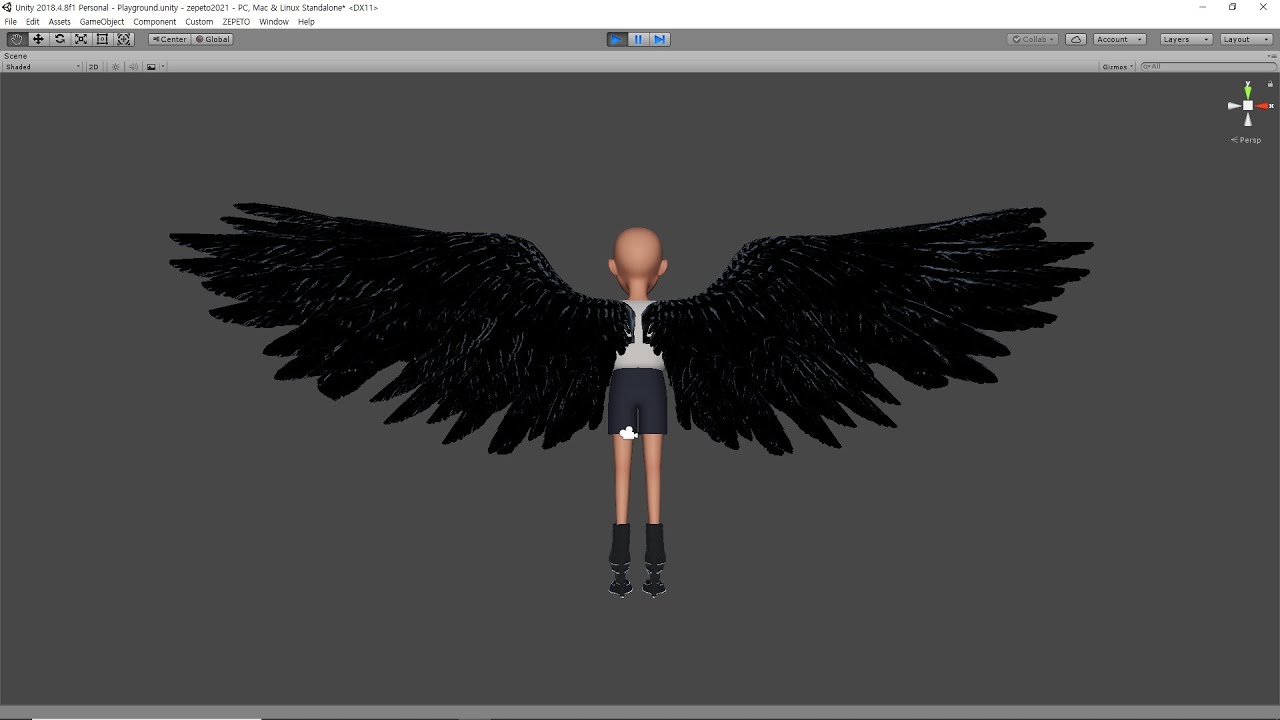Expand the scene effects dropdown arrow
The width and height of the screenshot is (1280, 720).
(x=162, y=67)
